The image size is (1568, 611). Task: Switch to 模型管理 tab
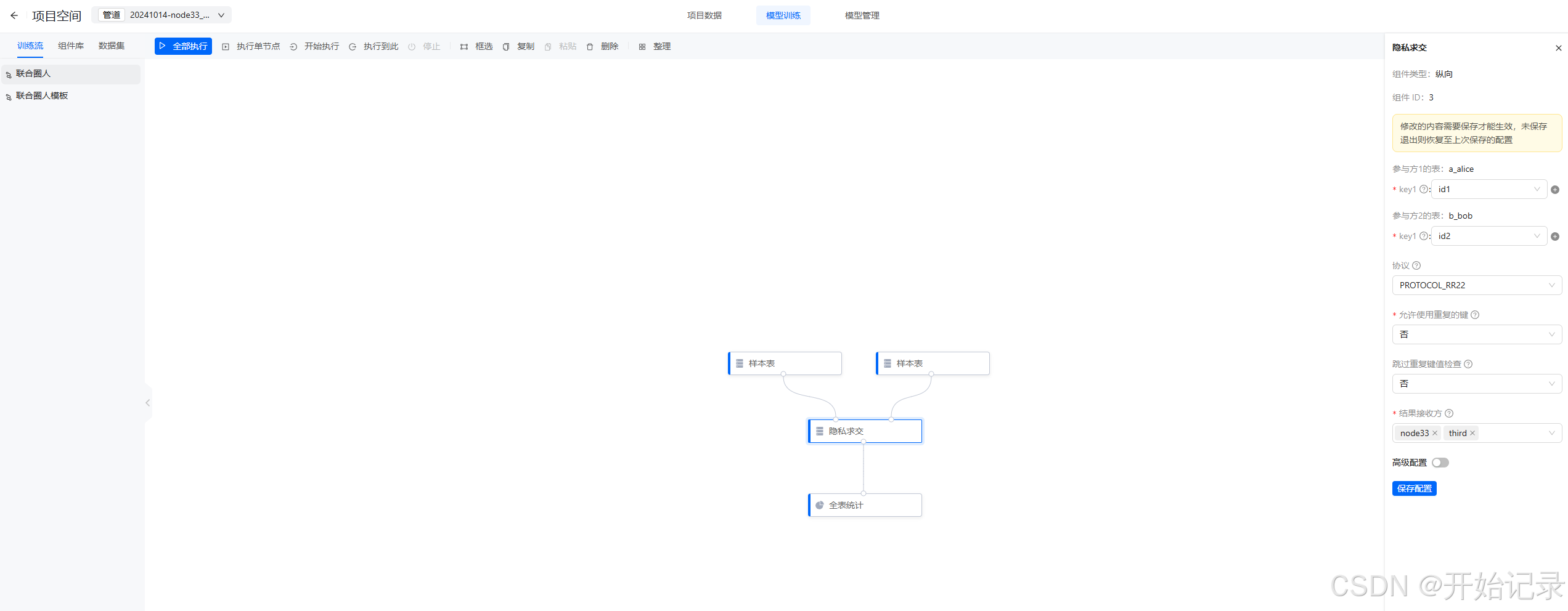pos(861,15)
